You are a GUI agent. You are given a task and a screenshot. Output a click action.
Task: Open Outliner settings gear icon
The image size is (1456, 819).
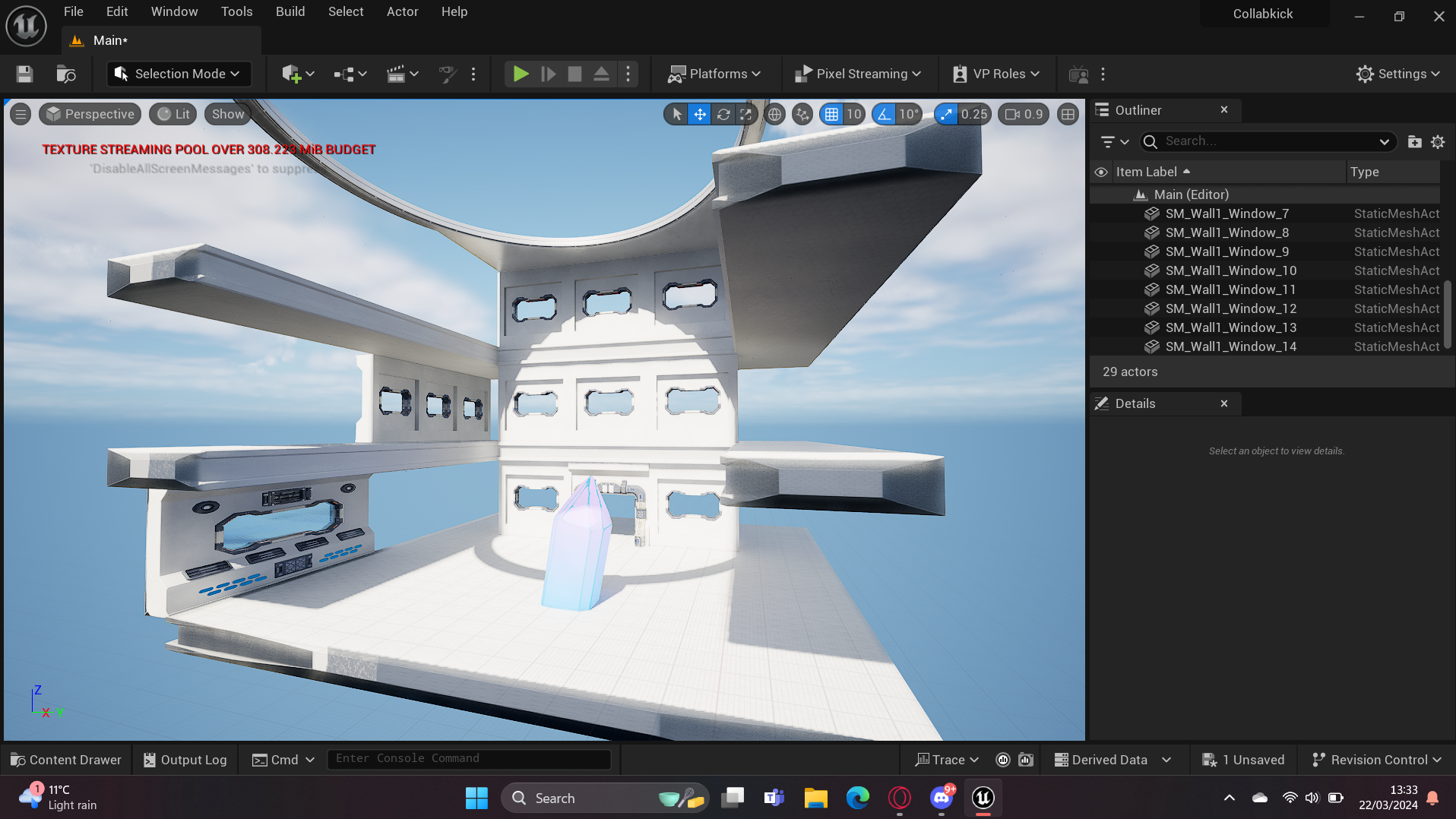point(1438,142)
